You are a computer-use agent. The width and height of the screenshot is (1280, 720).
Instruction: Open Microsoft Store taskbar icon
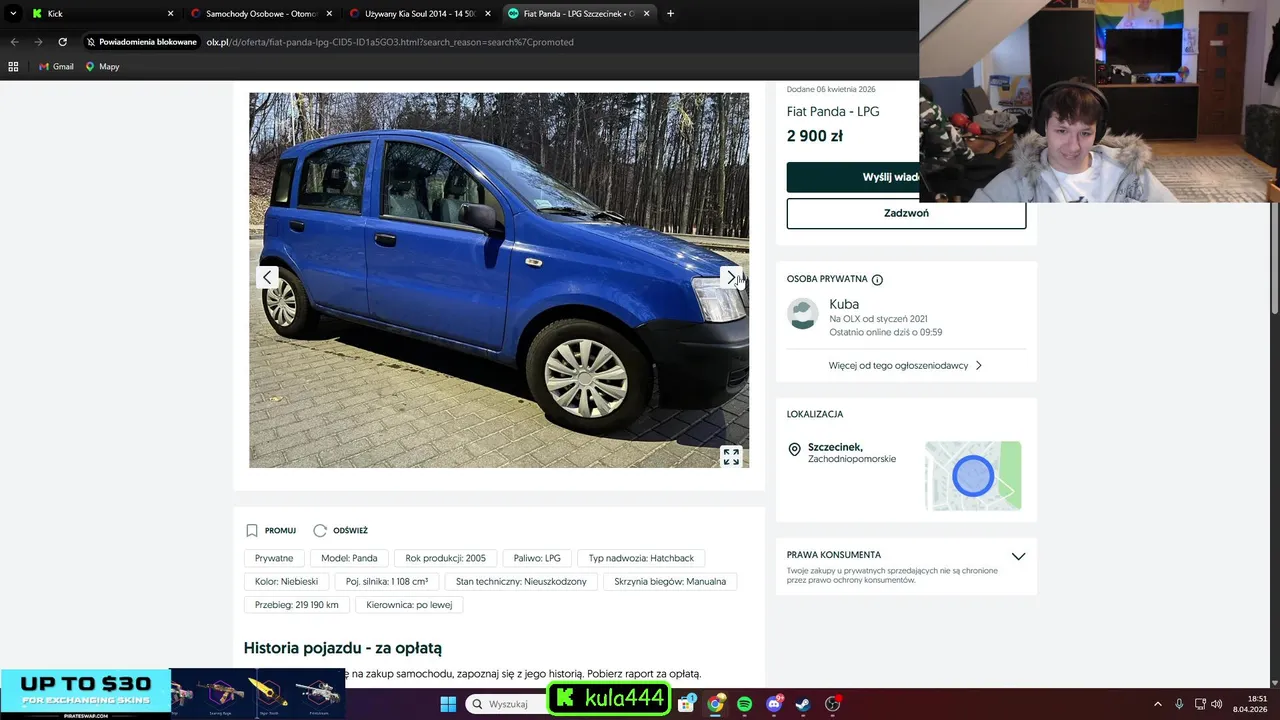click(687, 704)
